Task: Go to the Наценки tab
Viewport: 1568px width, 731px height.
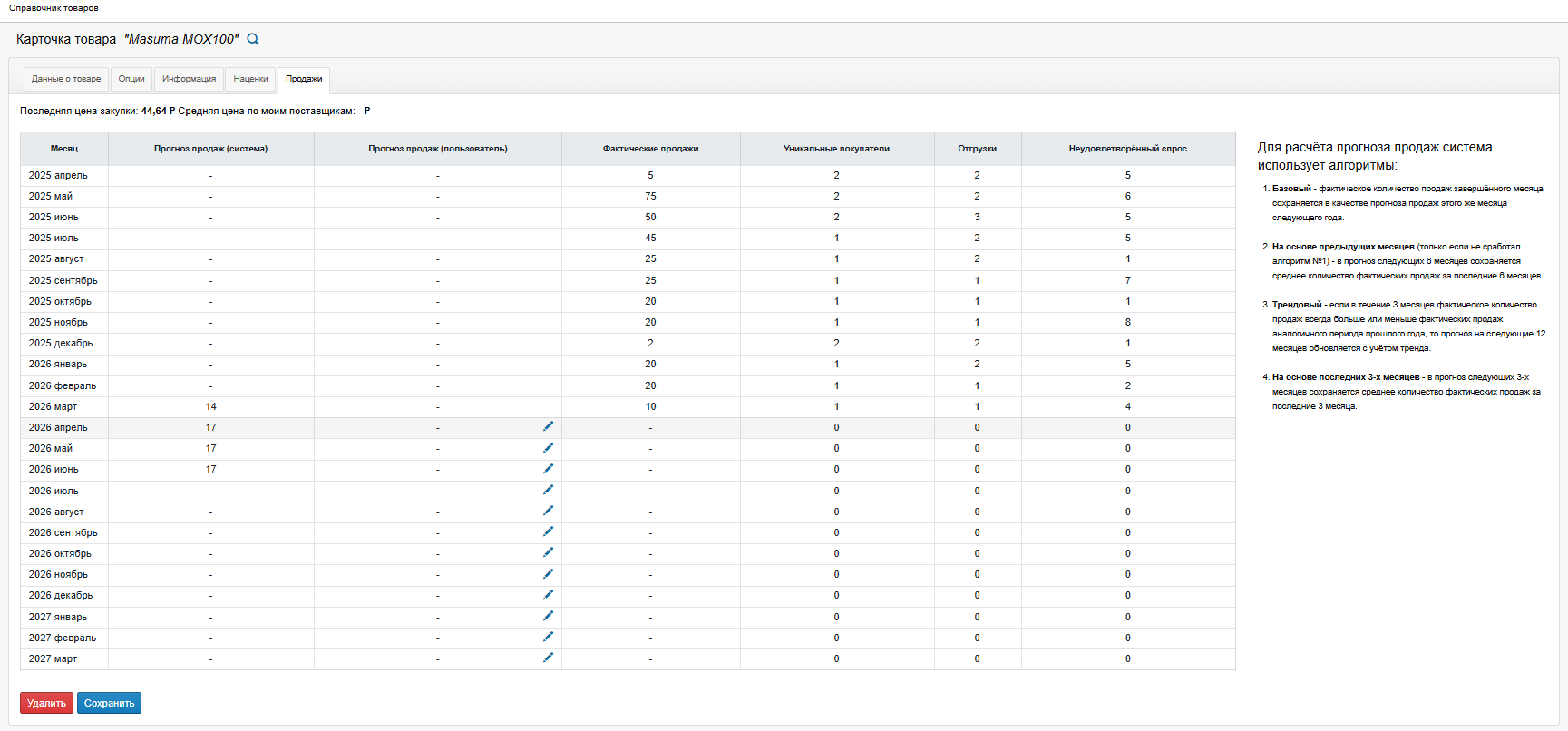Action: (250, 79)
